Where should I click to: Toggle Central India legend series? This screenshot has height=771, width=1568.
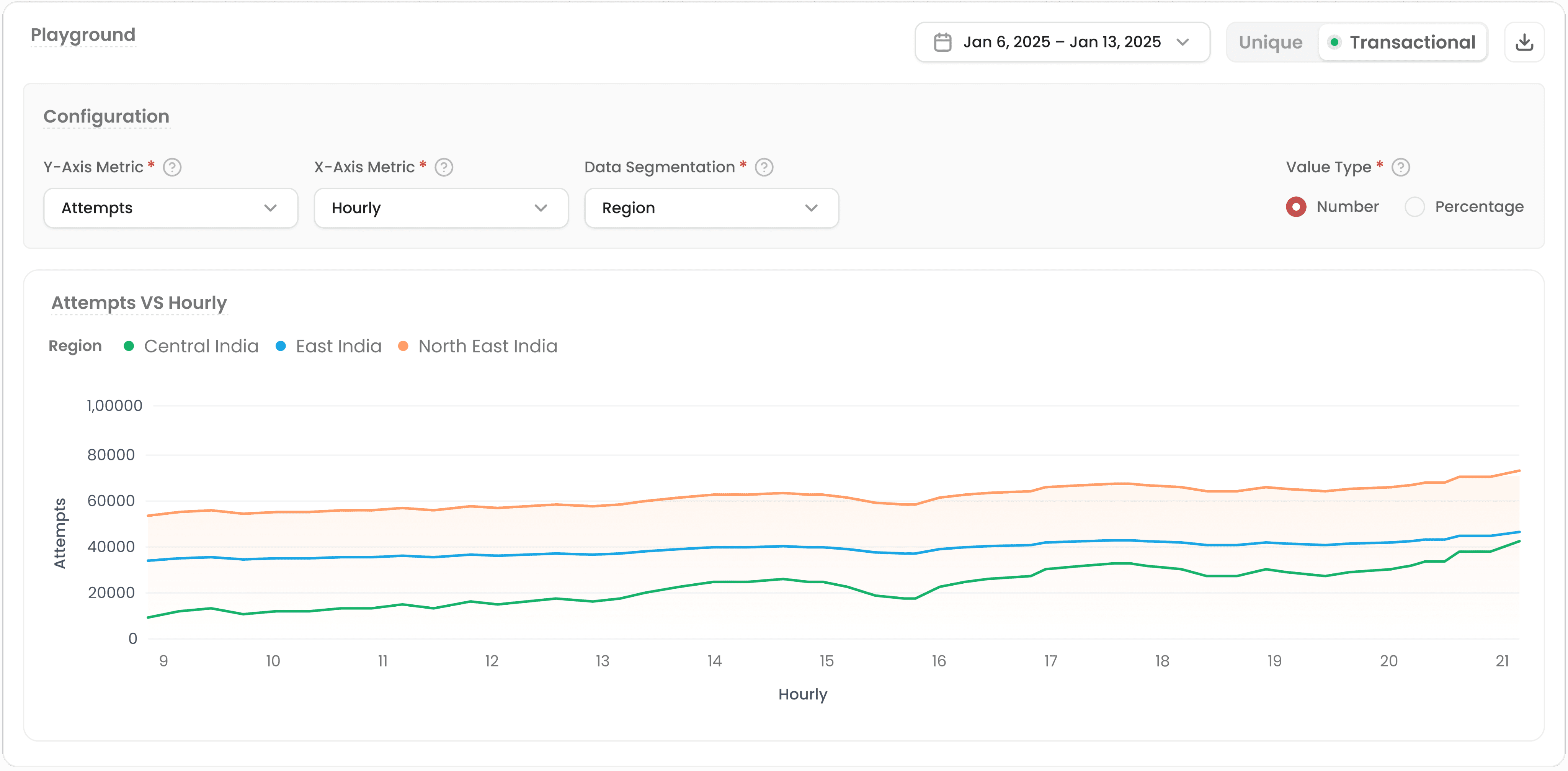tap(201, 346)
